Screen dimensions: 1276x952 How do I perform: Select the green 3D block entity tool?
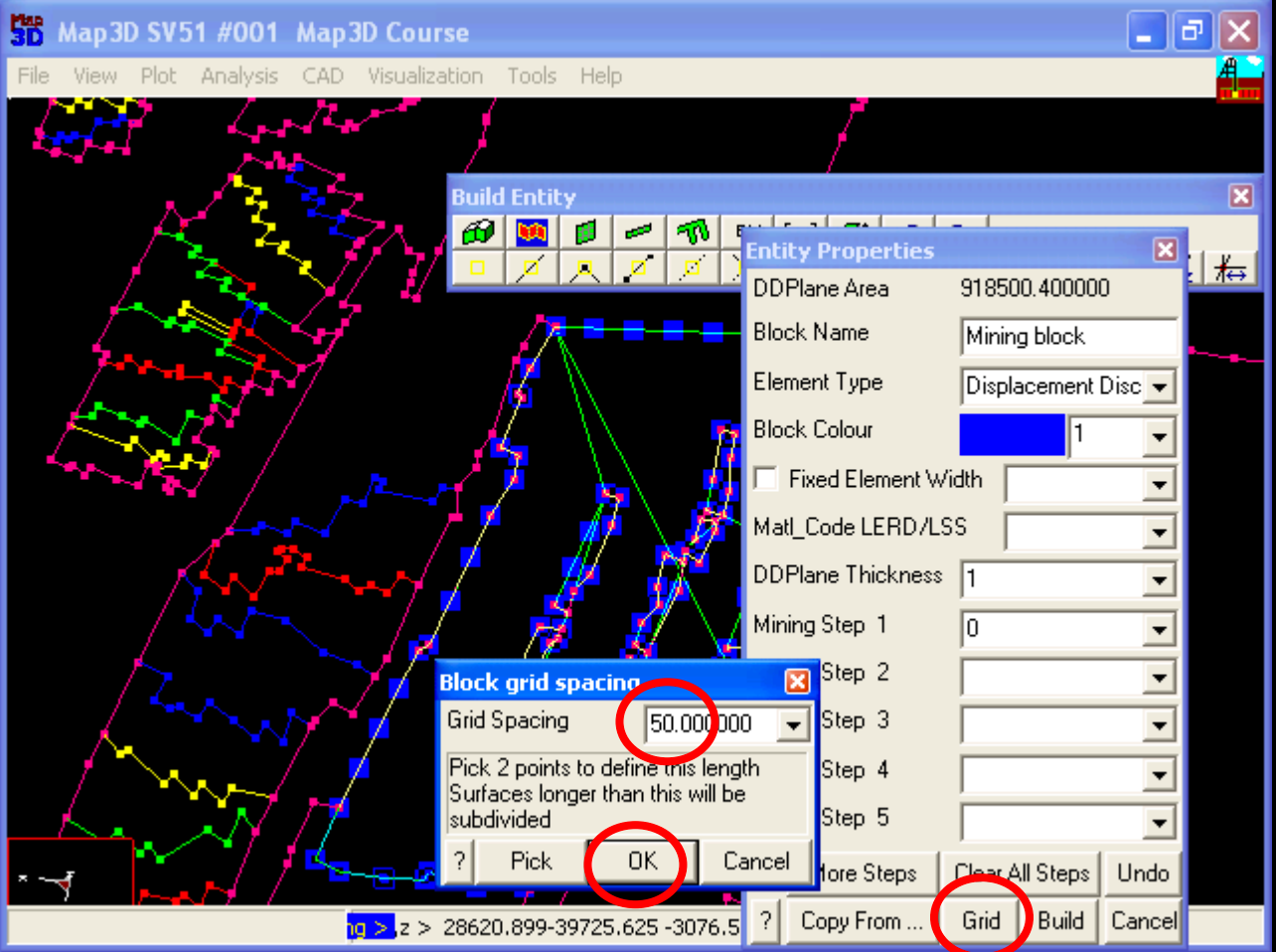[478, 233]
